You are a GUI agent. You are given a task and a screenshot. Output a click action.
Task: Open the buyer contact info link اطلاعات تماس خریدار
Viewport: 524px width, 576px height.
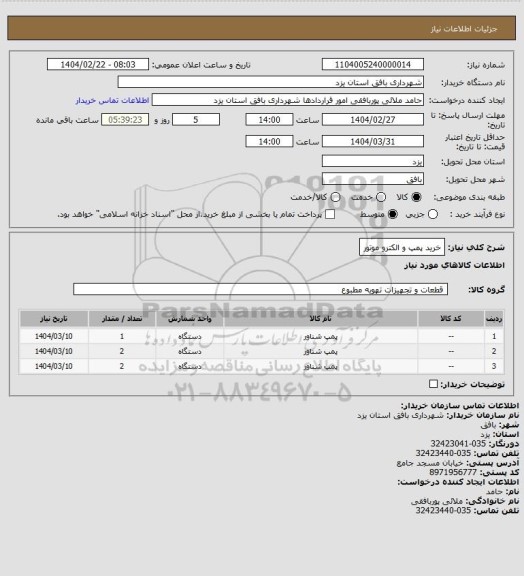point(112,100)
